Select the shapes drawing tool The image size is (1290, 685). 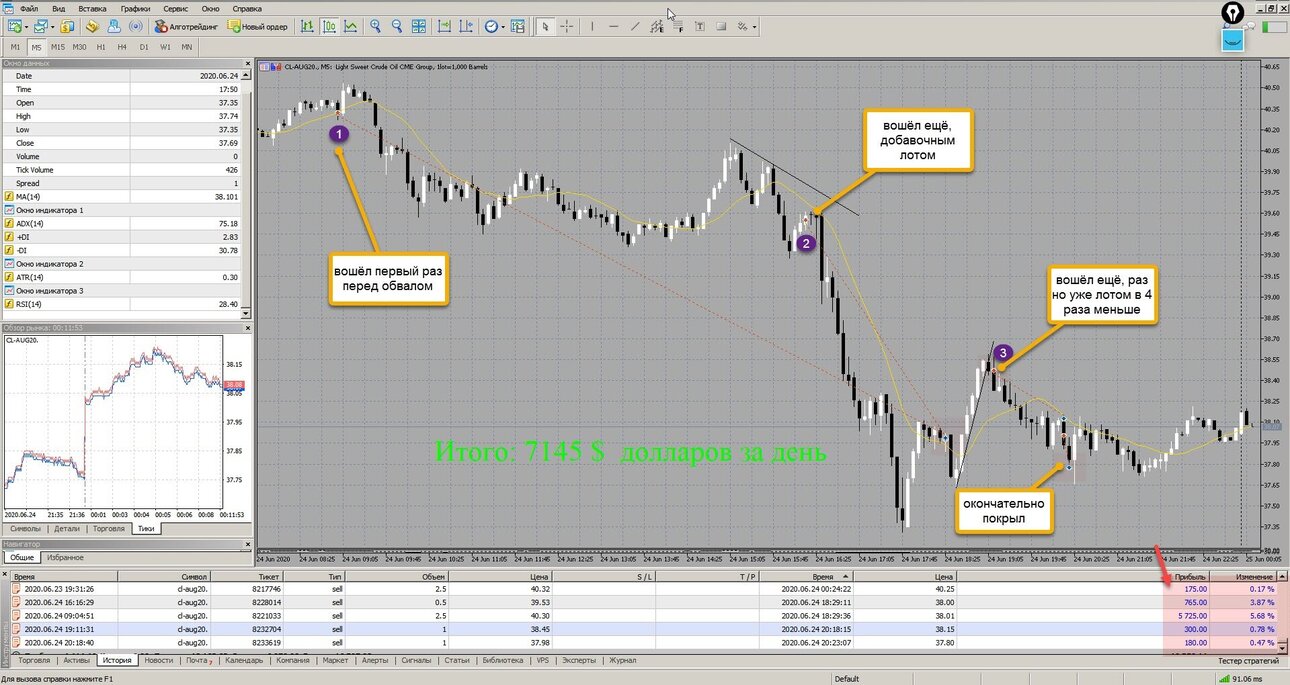coord(721,27)
